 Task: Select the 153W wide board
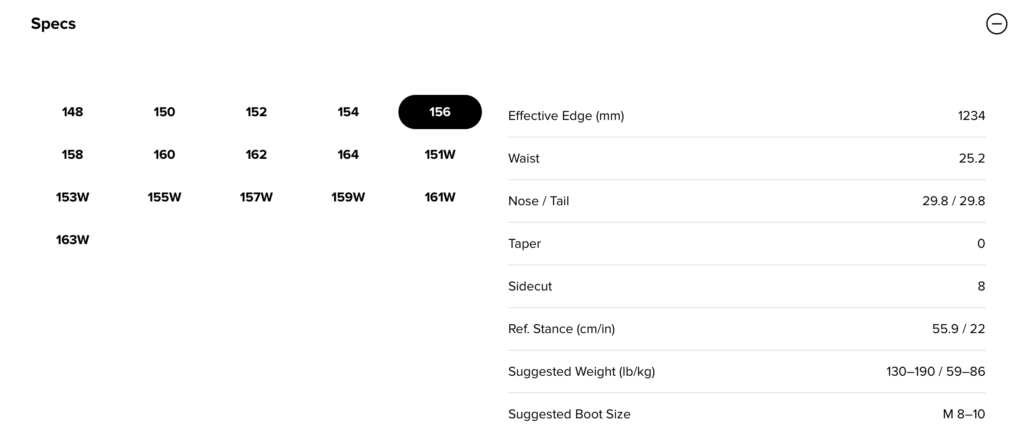[x=72, y=197]
